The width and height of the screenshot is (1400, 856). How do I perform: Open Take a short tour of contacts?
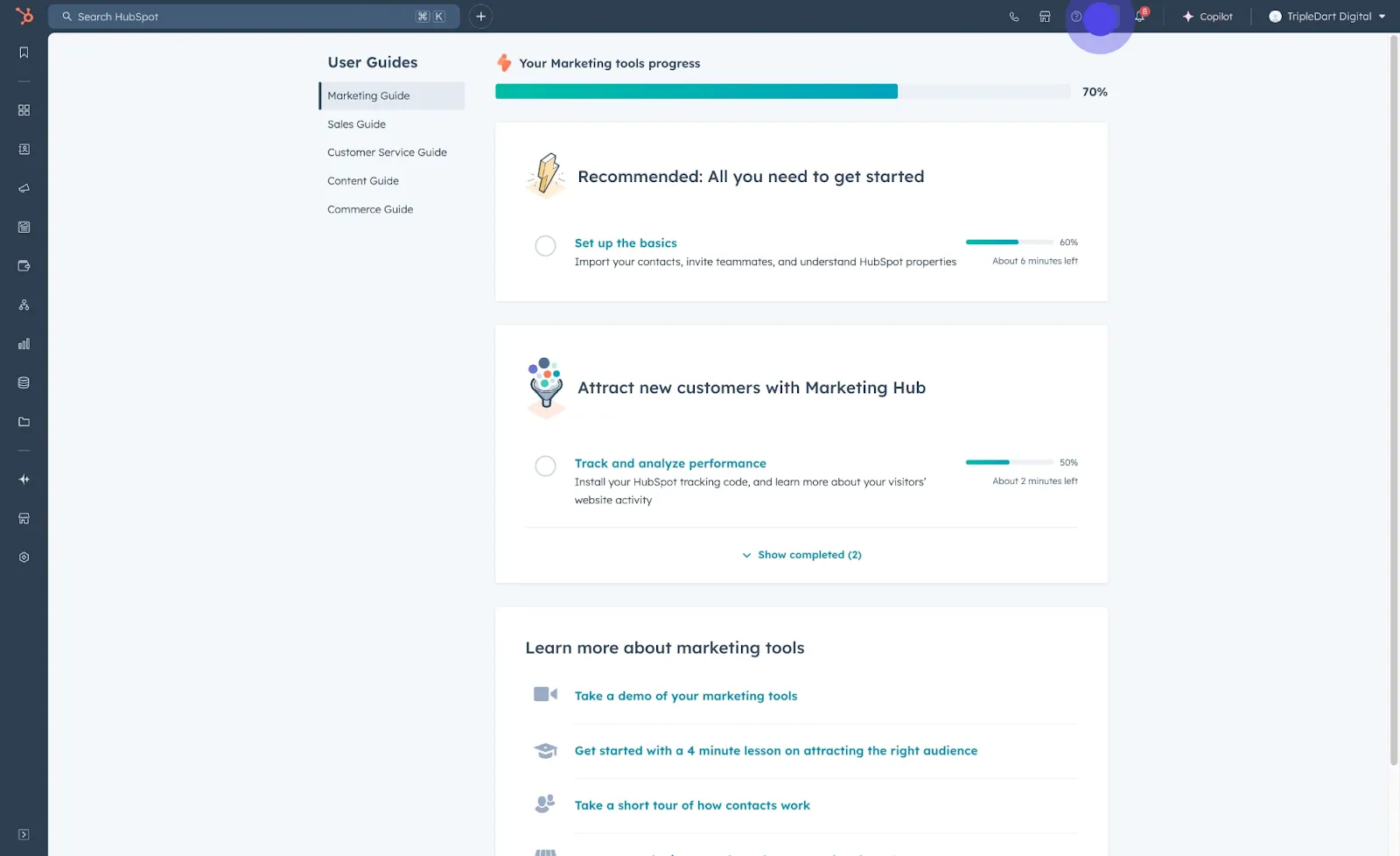click(692, 805)
